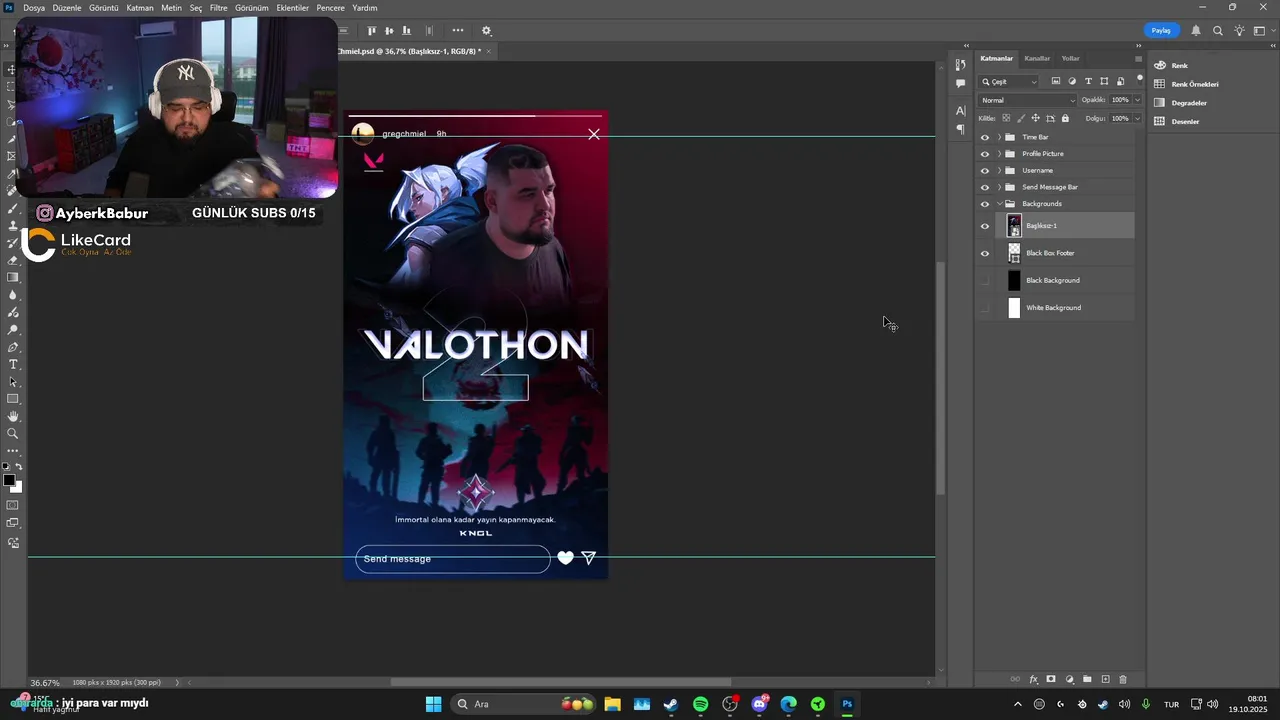Select the Move tool in the toolbar
This screenshot has width=1280, height=720.
(x=13, y=70)
